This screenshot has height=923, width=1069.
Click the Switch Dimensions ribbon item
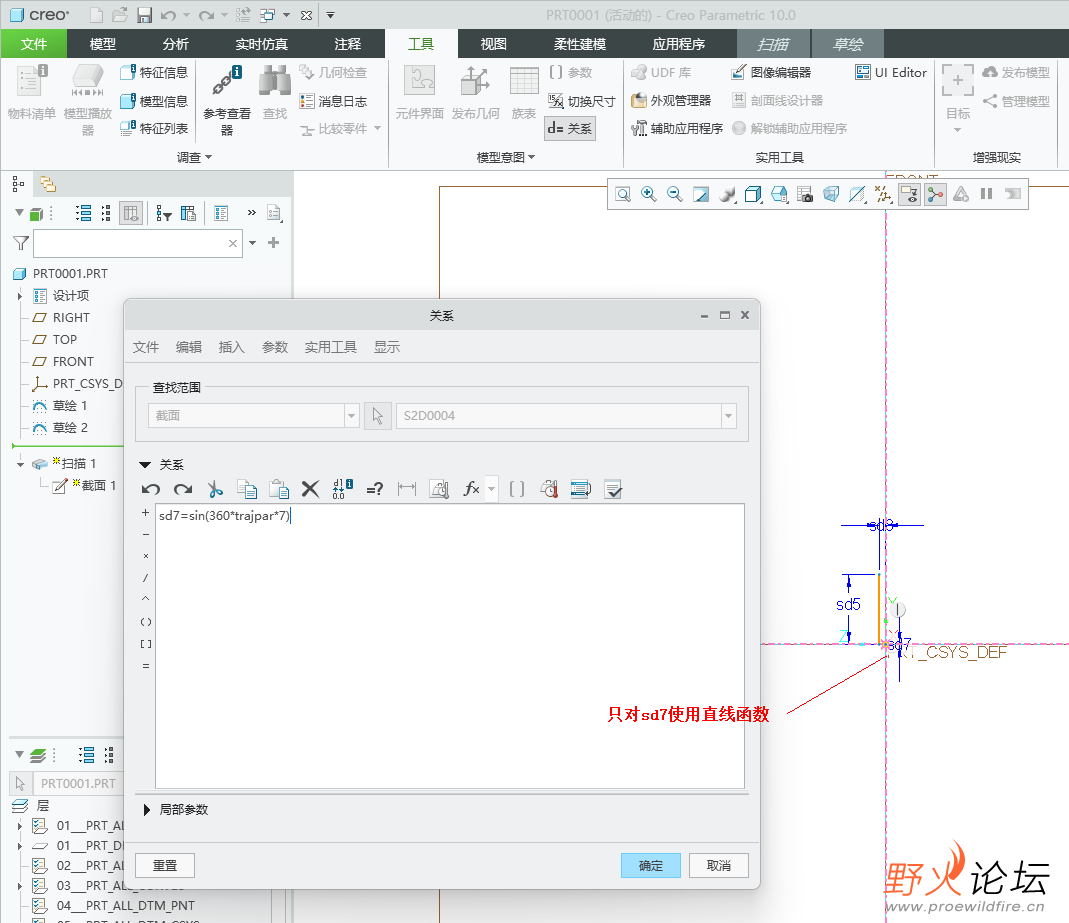(582, 101)
